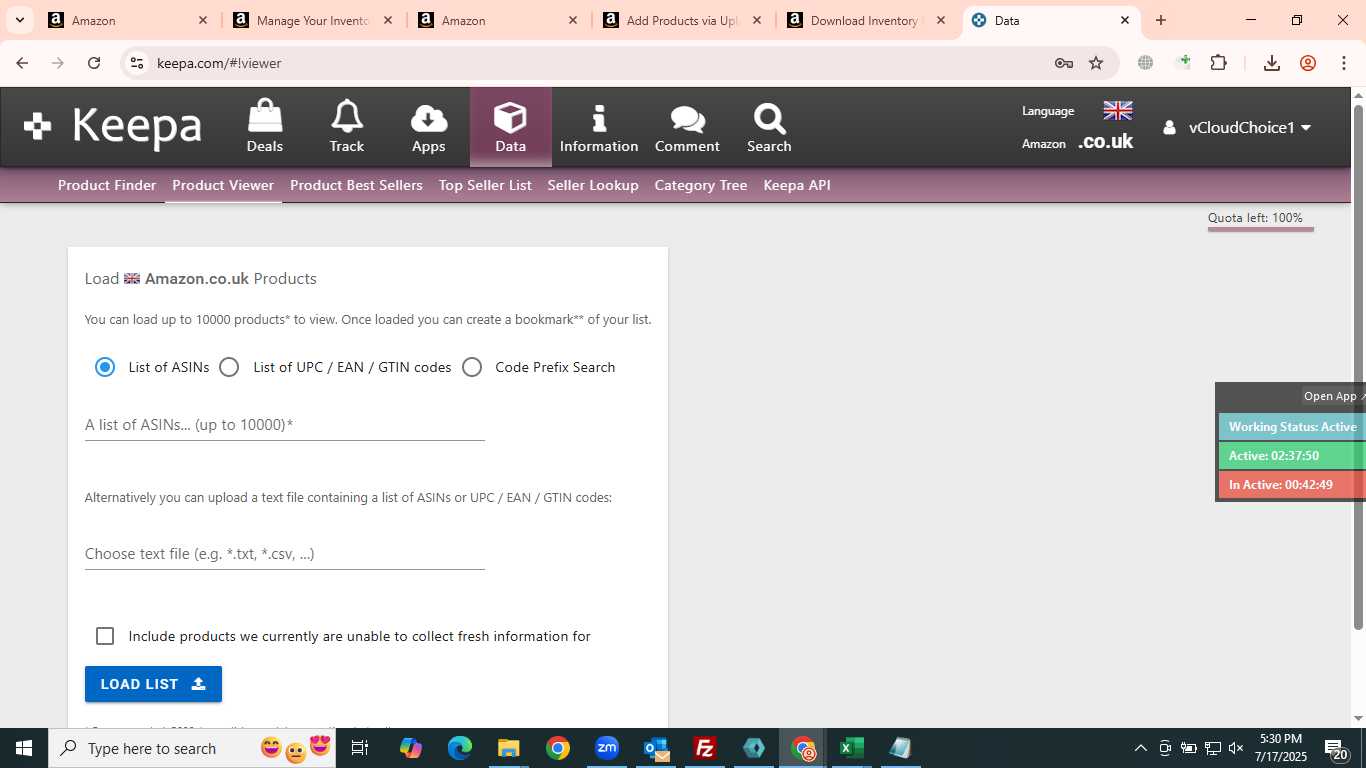Open a new browser tab
Viewport: 1366px width, 768px height.
click(1161, 20)
